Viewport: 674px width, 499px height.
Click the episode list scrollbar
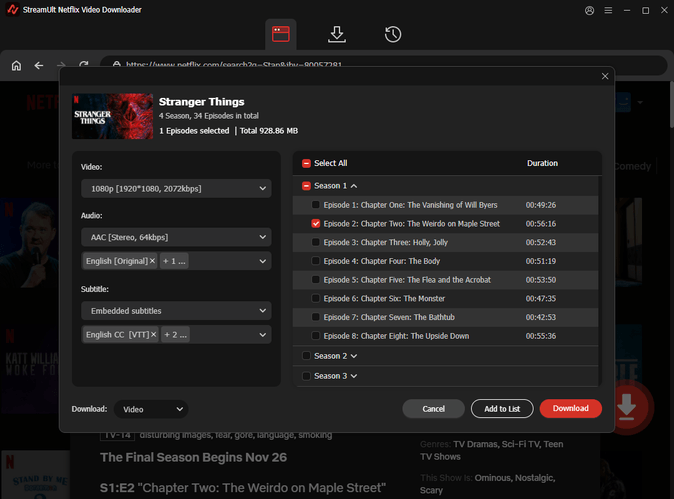coord(600,279)
